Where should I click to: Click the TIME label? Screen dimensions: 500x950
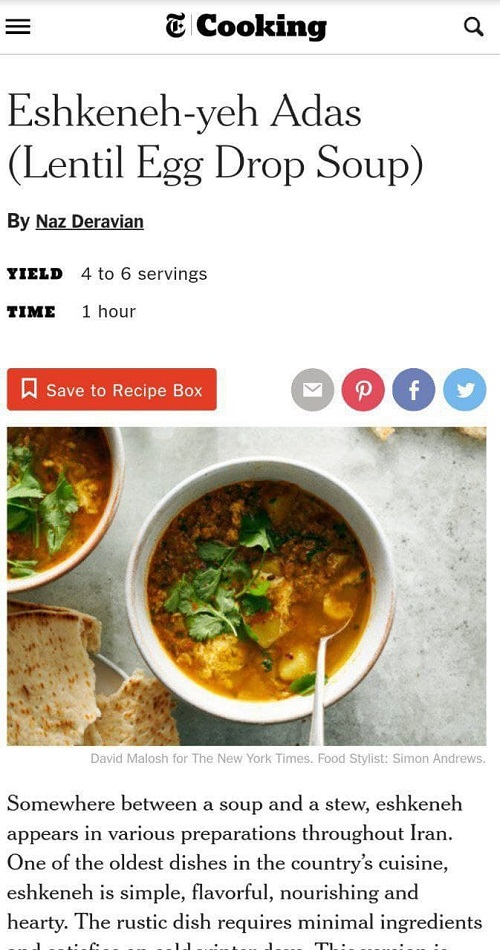pos(31,312)
